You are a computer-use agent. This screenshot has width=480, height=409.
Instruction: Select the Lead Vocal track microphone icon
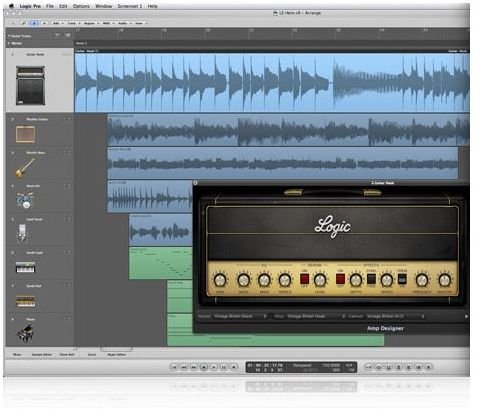[x=22, y=233]
